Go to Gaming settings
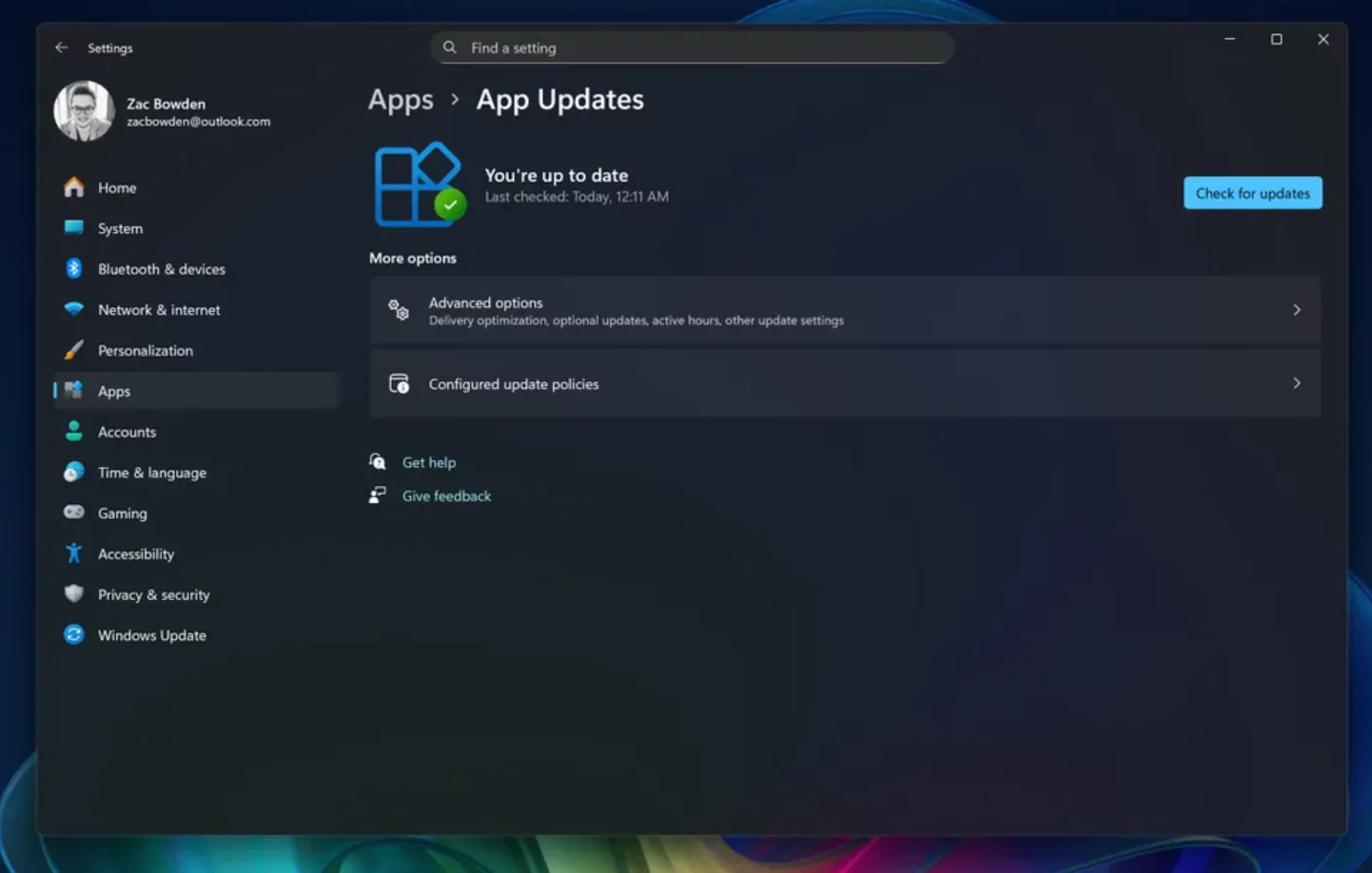 195,513
